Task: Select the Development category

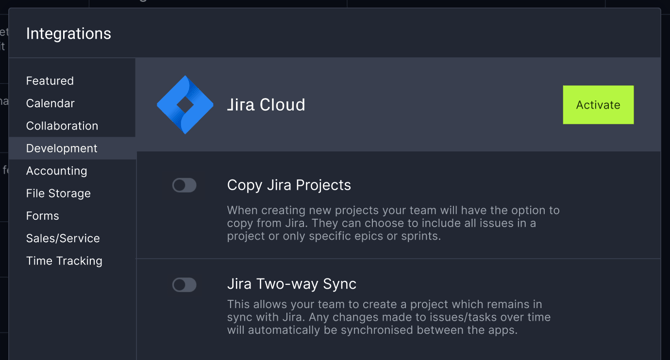Action: click(x=72, y=148)
